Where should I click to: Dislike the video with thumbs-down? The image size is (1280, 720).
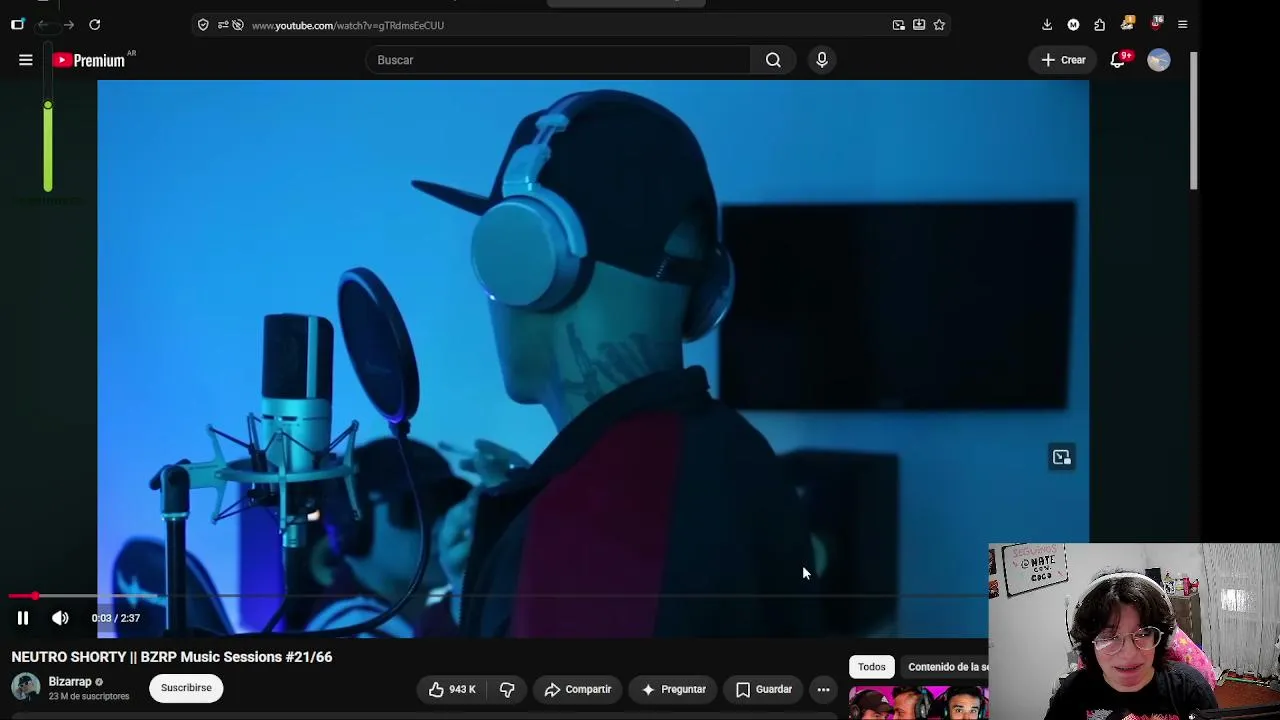pos(507,689)
